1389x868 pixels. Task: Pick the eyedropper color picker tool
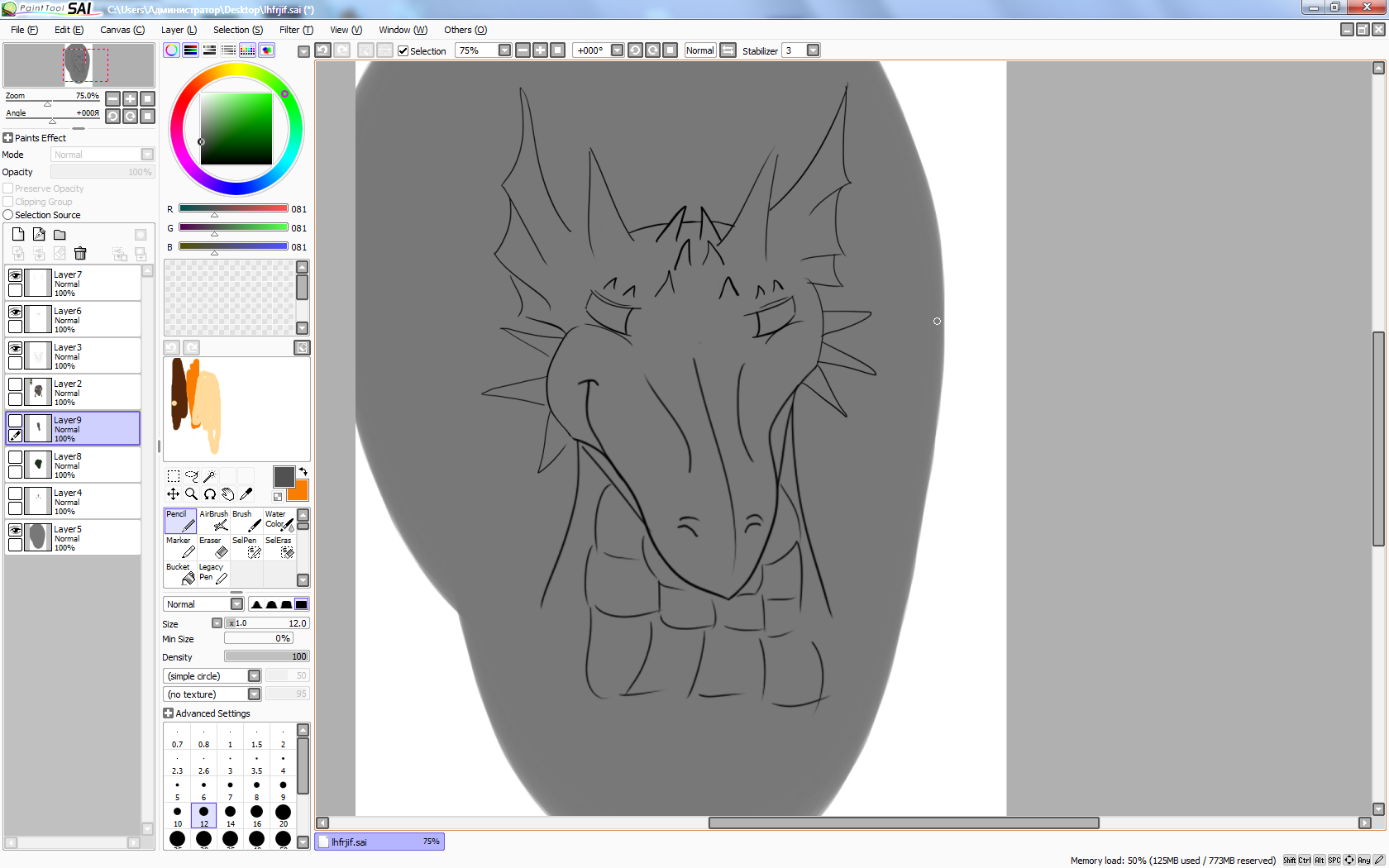click(x=246, y=494)
